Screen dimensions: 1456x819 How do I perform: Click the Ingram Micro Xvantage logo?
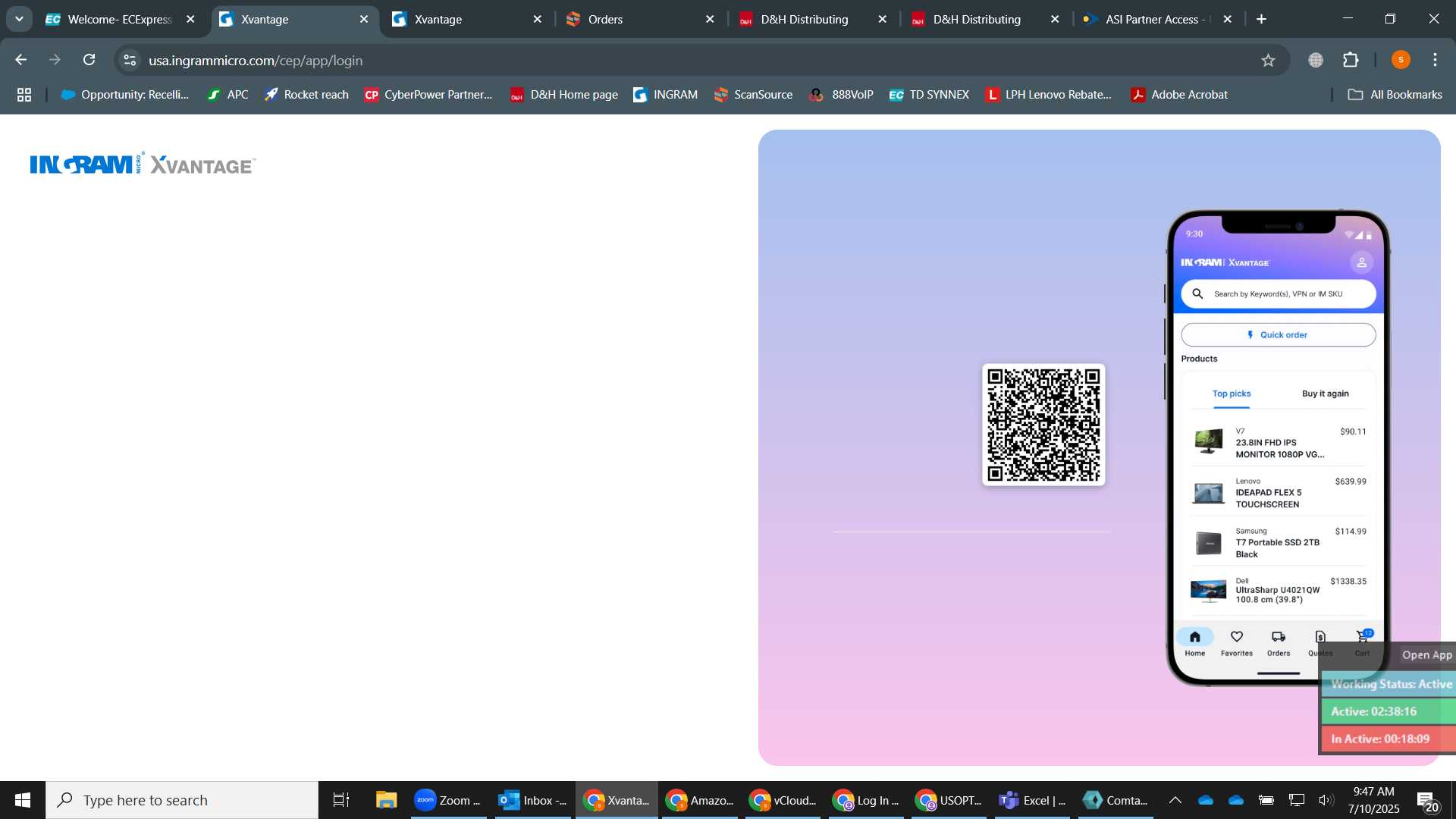pyautogui.click(x=143, y=164)
